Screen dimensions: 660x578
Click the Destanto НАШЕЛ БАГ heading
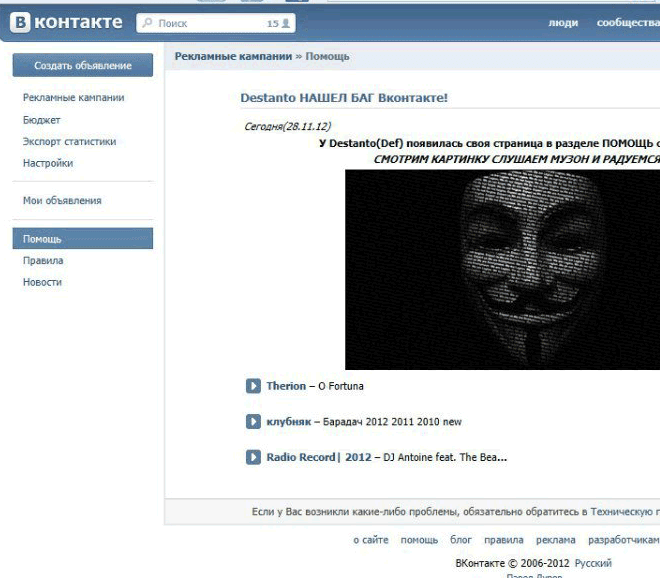coord(344,98)
